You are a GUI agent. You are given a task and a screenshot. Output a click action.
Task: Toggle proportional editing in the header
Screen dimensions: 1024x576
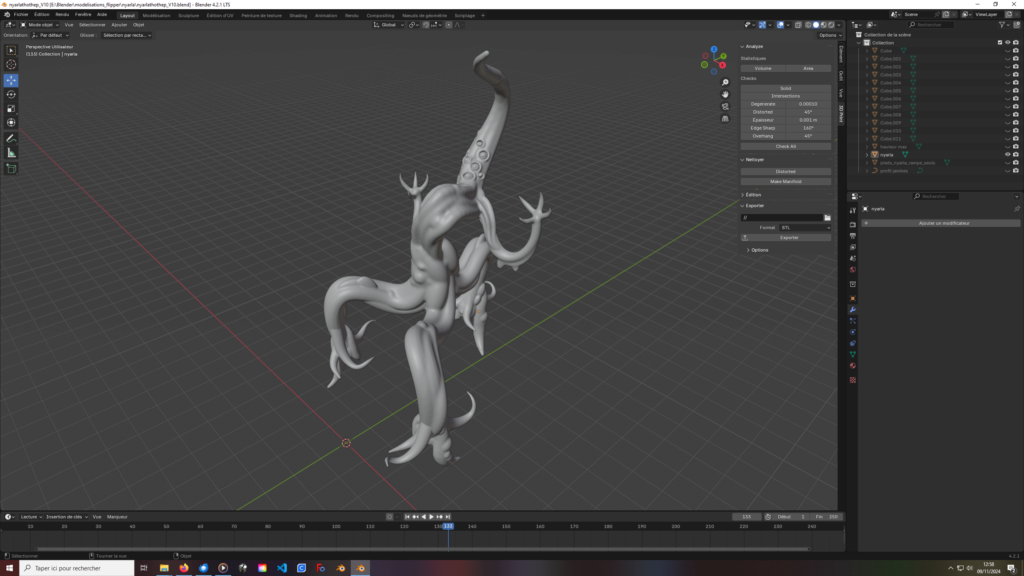[449, 25]
